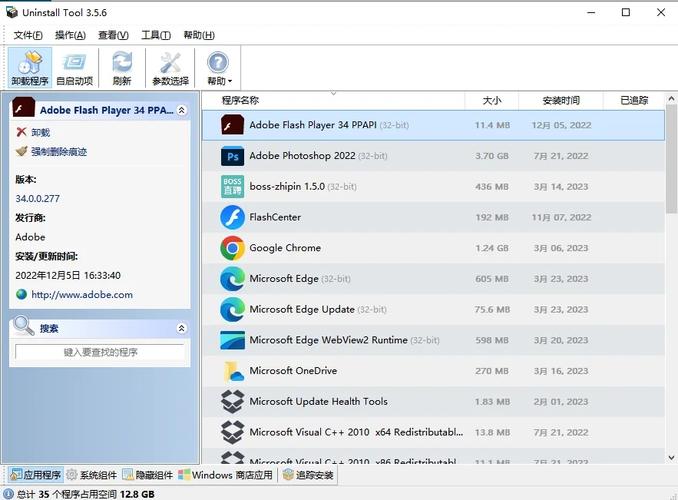Click the Visual C++ 2010 x64 icon
The height and width of the screenshot is (500, 678).
[232, 433]
